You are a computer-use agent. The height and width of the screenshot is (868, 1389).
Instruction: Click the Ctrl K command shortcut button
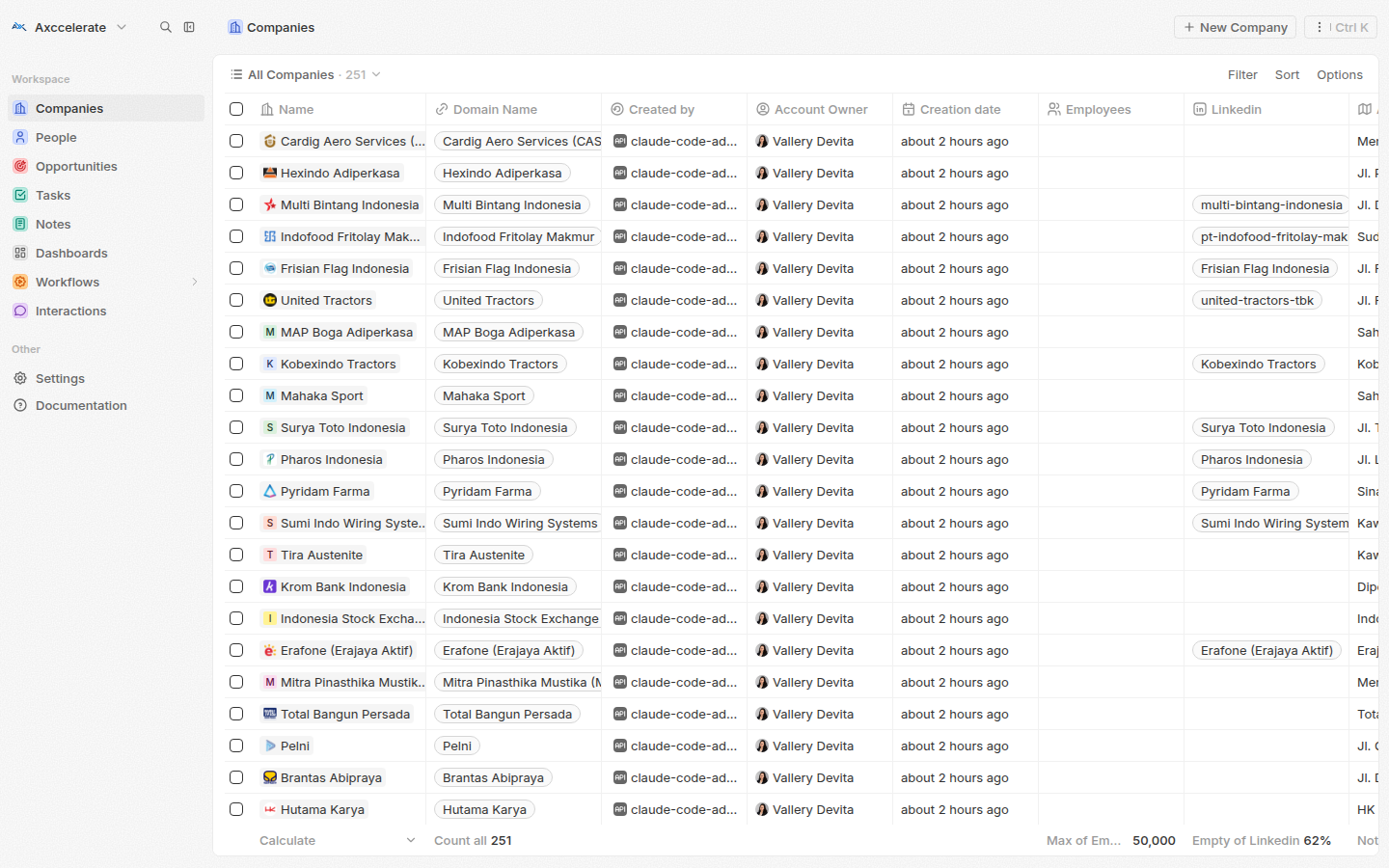[1341, 27]
